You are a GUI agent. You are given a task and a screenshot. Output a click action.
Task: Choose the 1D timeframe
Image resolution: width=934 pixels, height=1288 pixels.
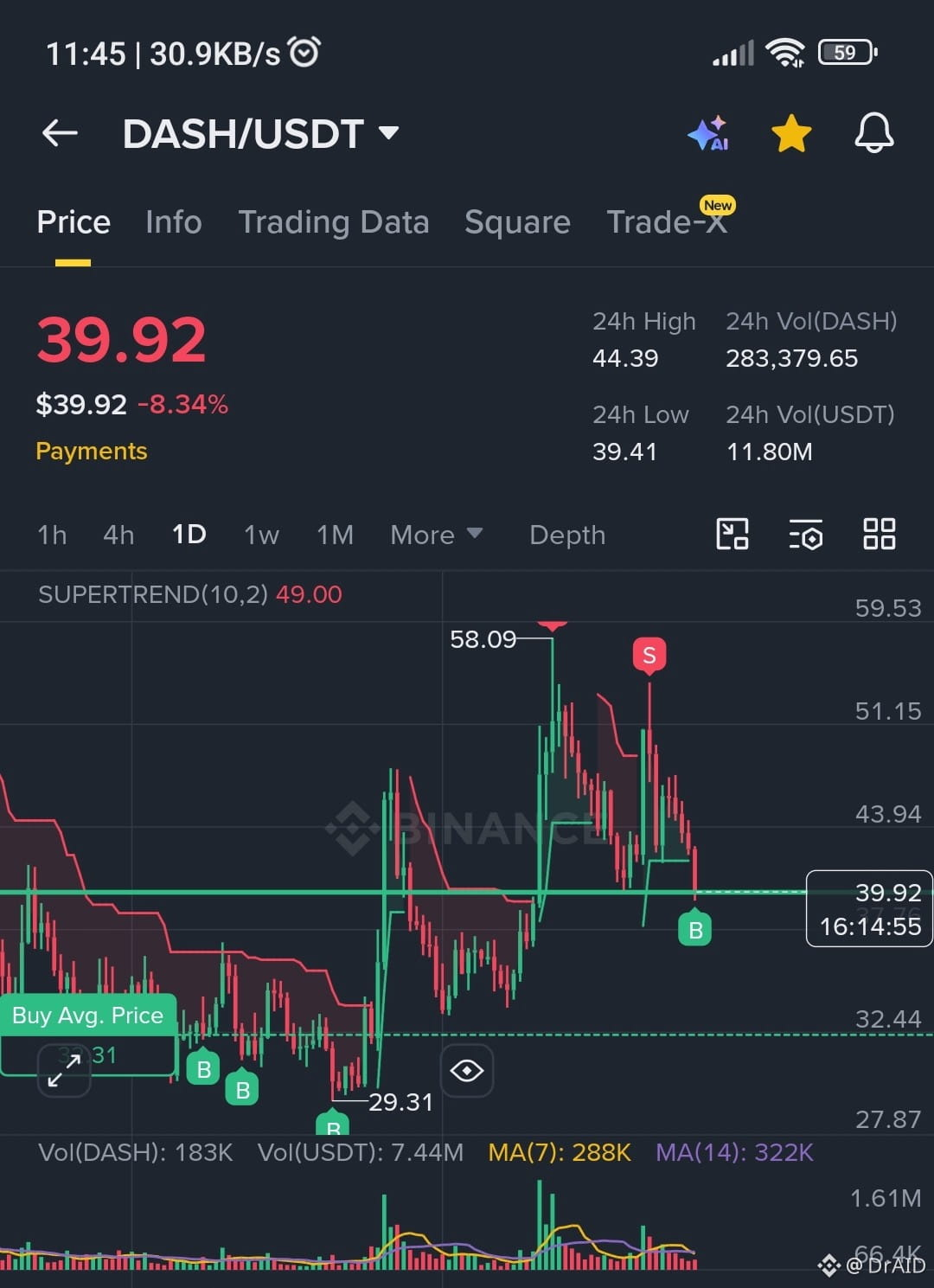coord(189,535)
